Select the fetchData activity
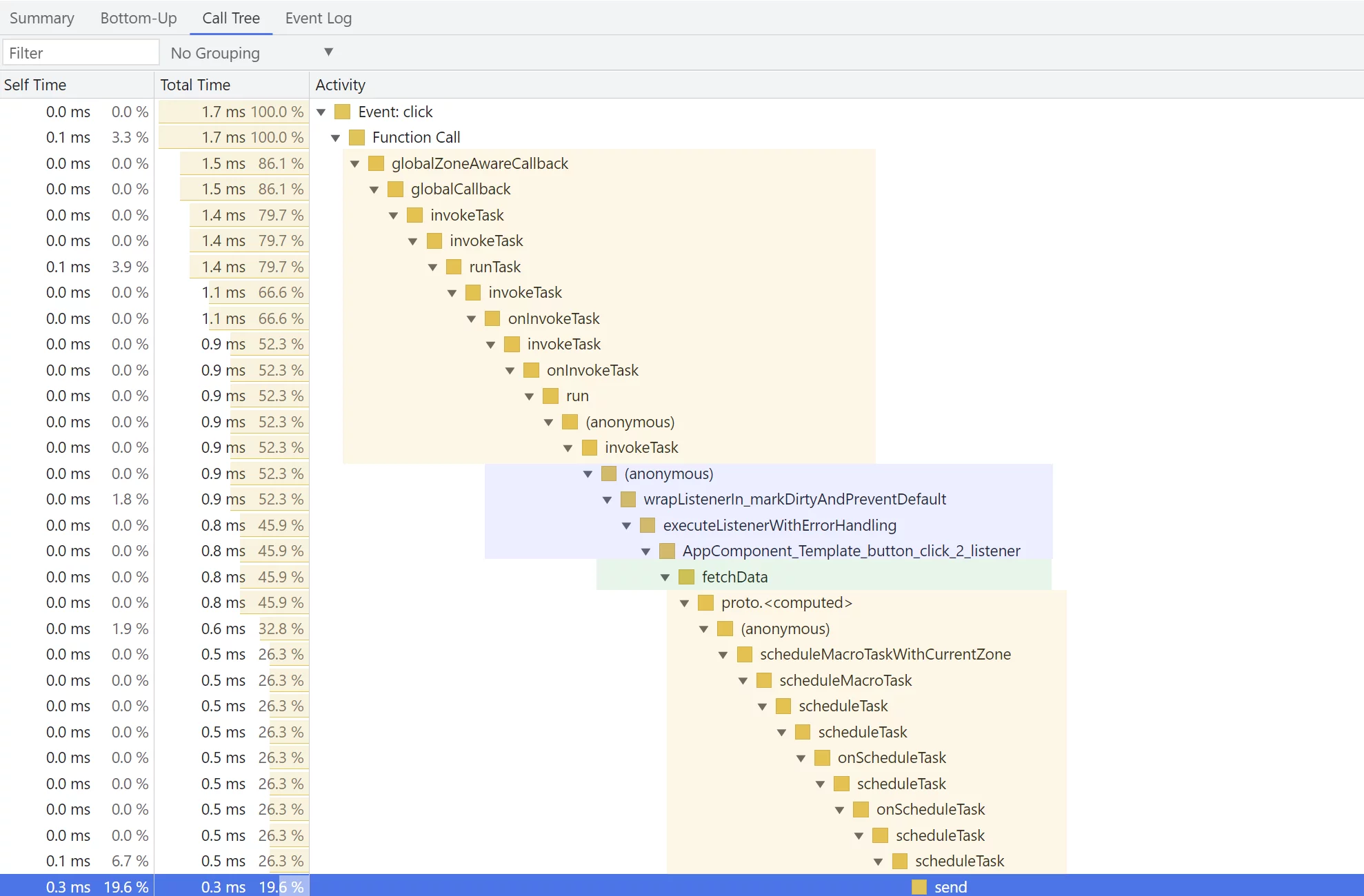Screen dimensions: 1364x896 click(x=734, y=577)
